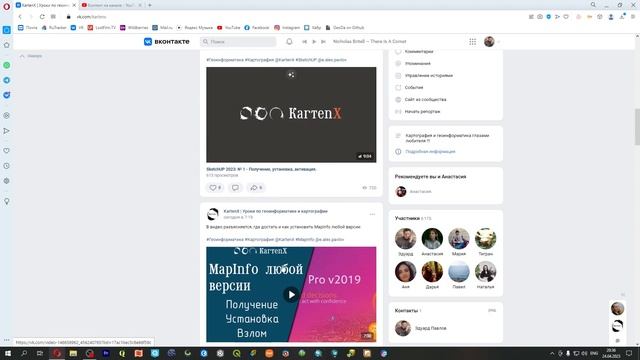
Task: Open the VK services grid icon
Action: click(x=472, y=41)
